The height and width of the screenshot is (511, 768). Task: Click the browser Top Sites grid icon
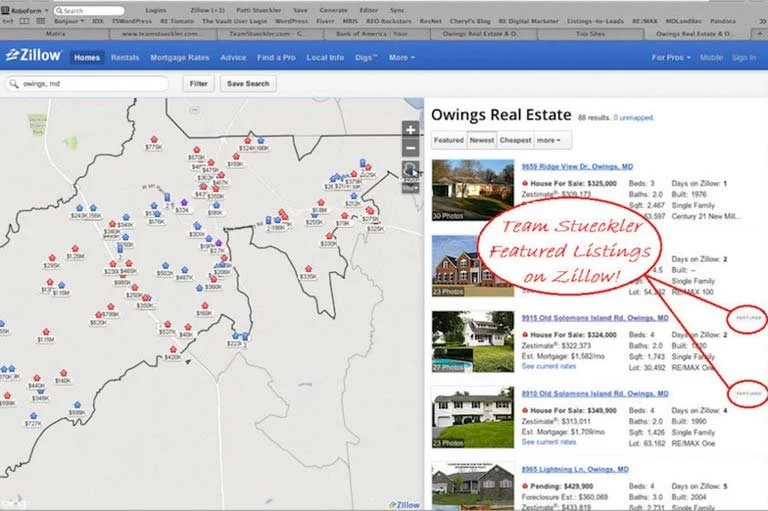pyautogui.click(x=41, y=22)
